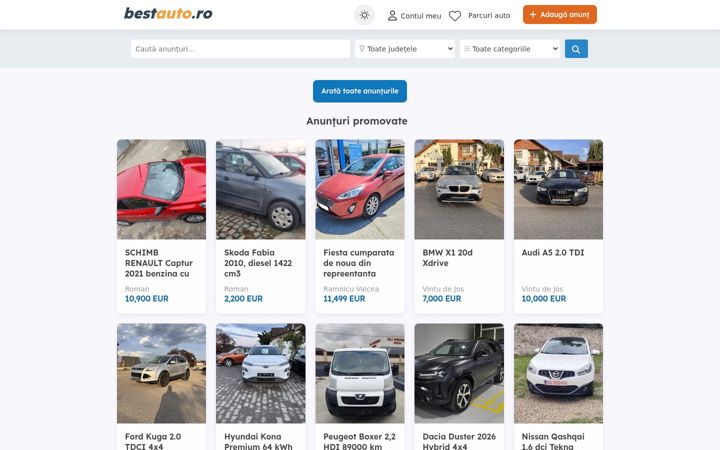Click the 11,499 EUR price
Image resolution: width=720 pixels, height=450 pixels.
344,298
